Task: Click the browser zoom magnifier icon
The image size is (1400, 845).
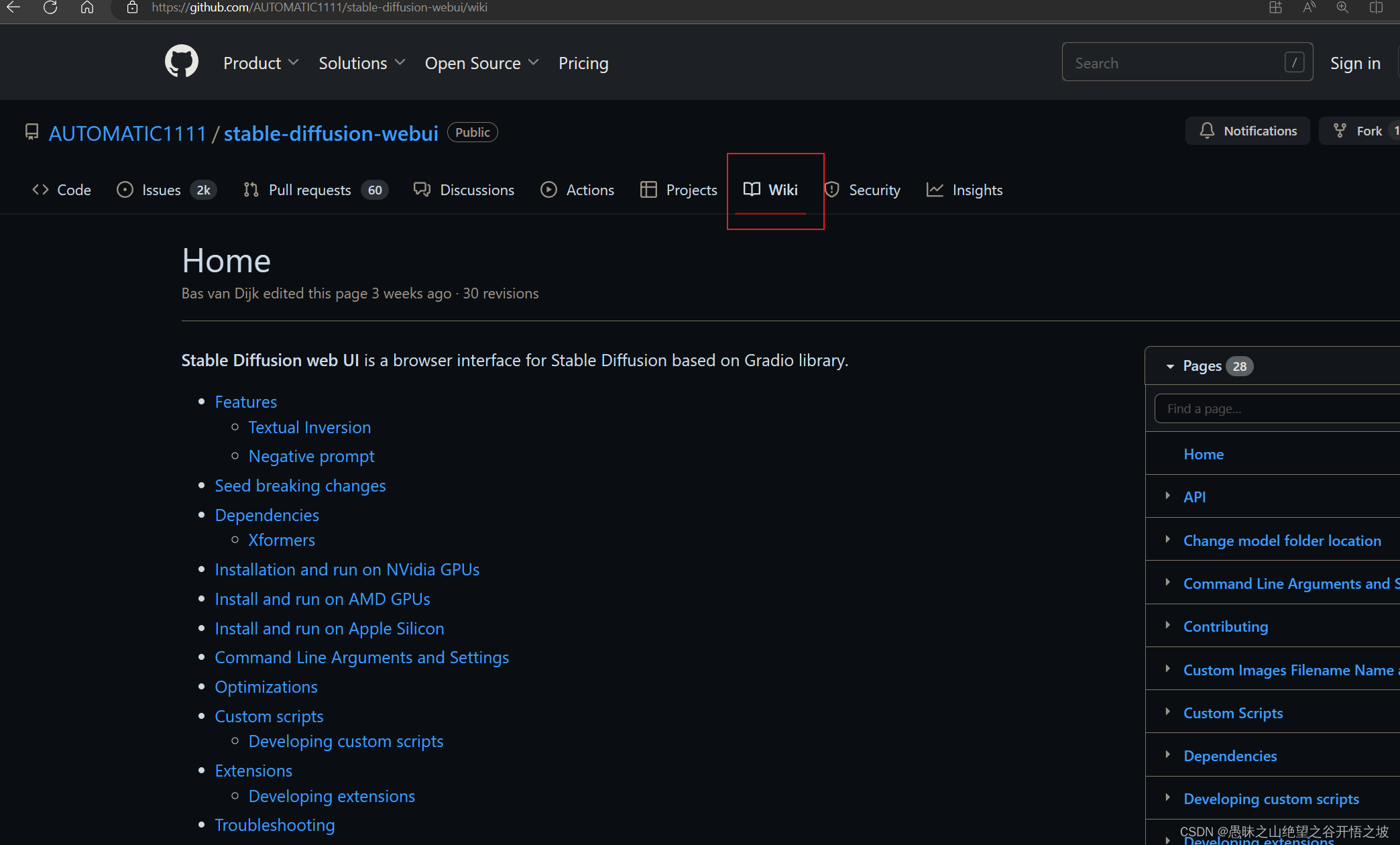Action: [1342, 8]
